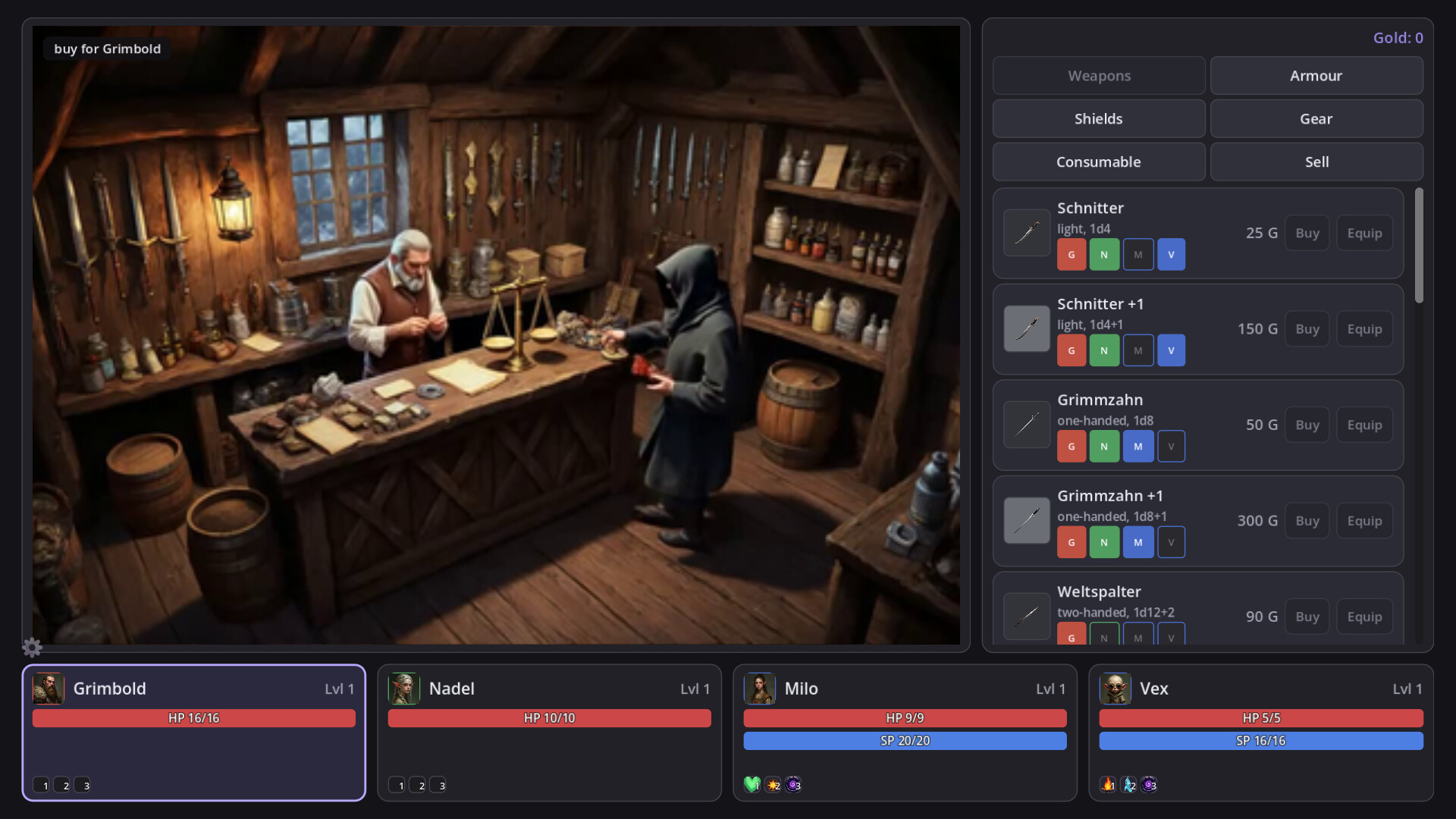
Task: Click Vex's portrait icon
Action: pyautogui.click(x=1116, y=689)
